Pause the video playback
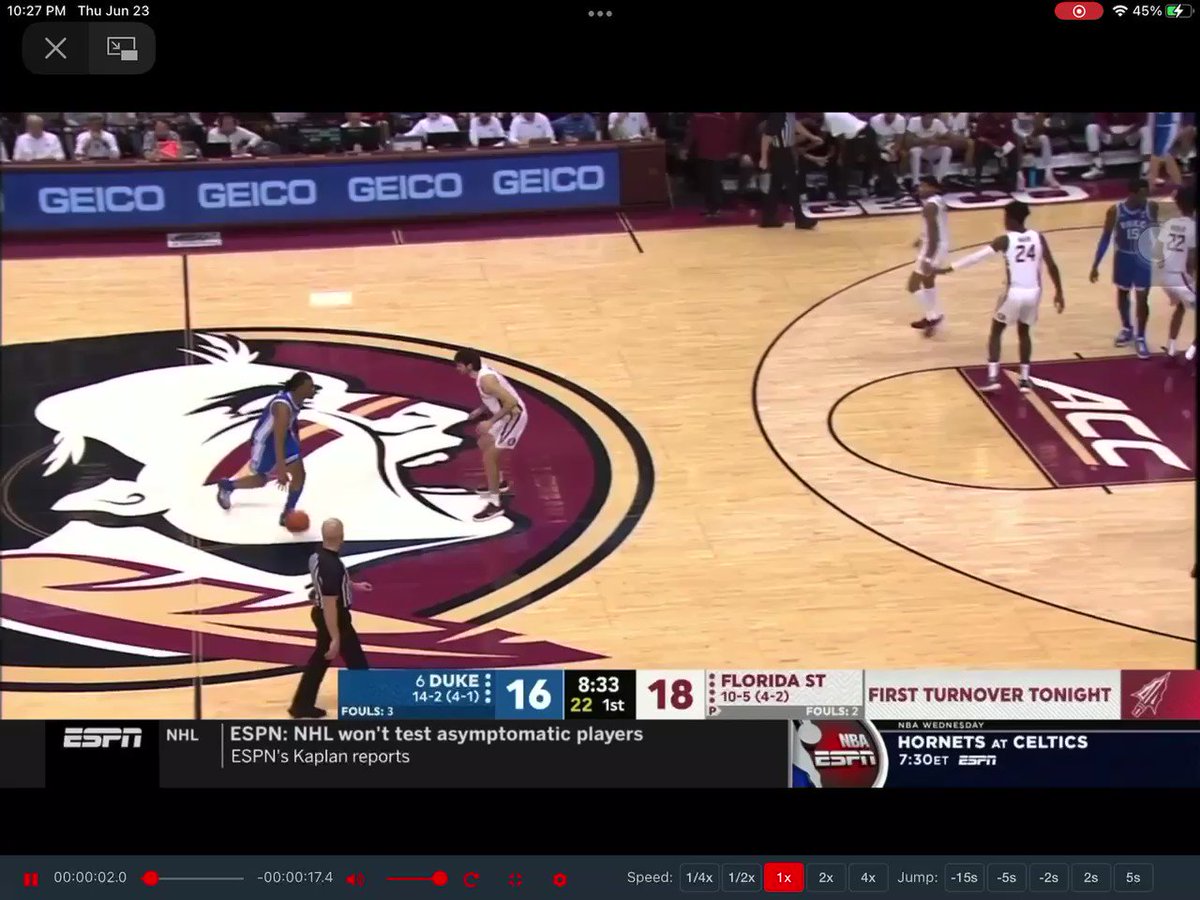1200x900 pixels. (30, 879)
